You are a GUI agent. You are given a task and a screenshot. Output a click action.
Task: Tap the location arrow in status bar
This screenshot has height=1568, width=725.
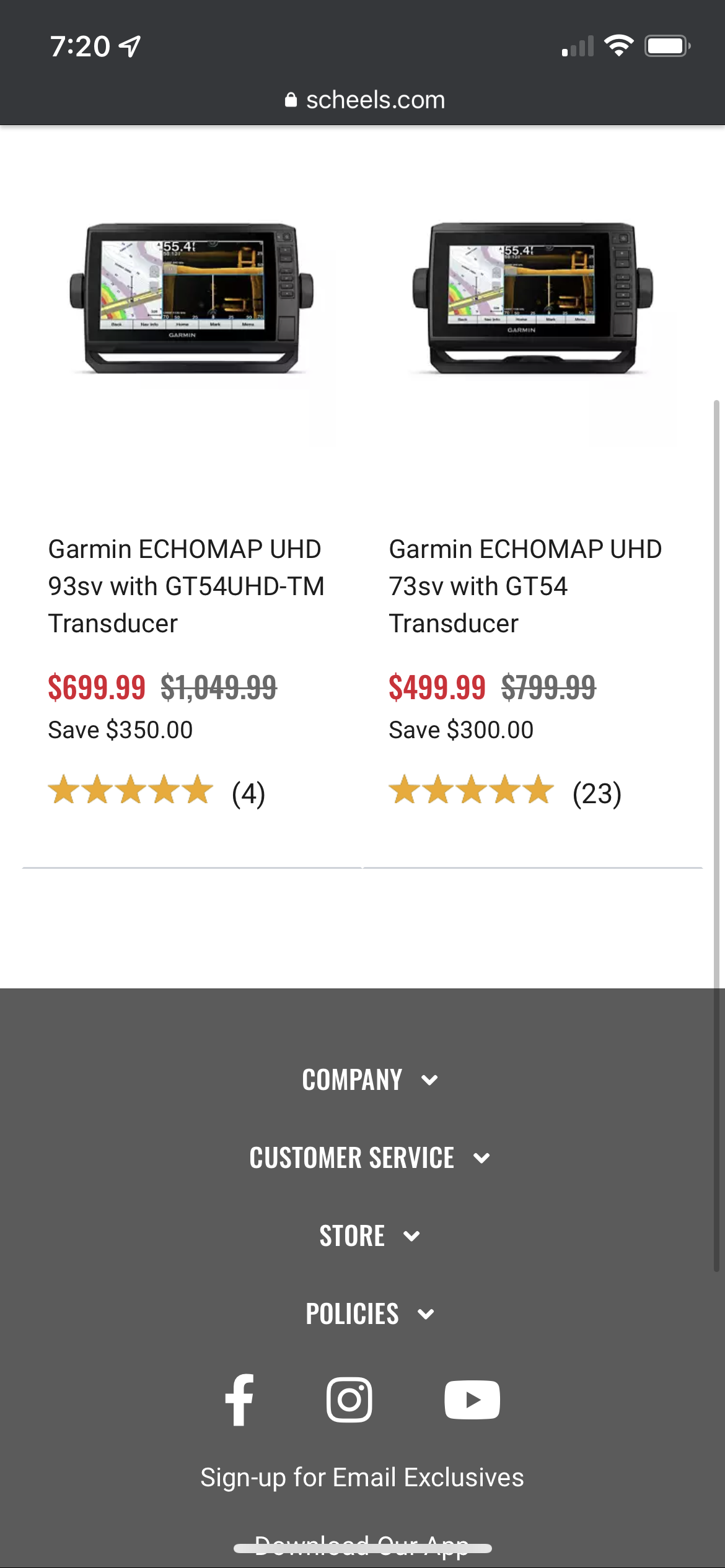pyautogui.click(x=130, y=46)
